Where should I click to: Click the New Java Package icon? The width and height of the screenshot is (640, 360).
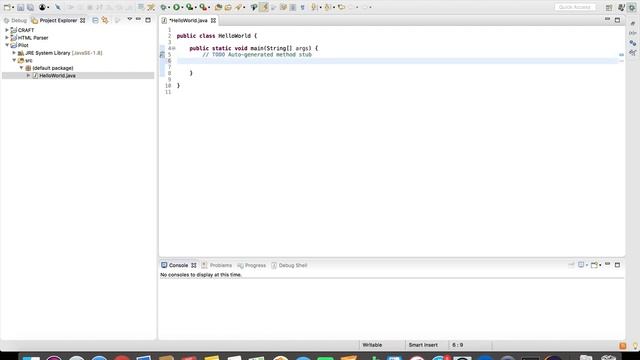[218, 7]
